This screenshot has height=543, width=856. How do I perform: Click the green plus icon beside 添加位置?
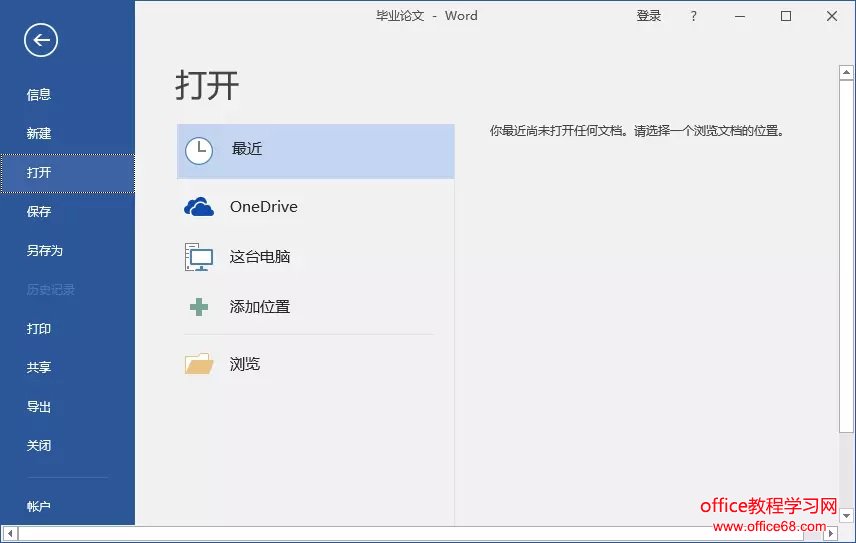coord(199,307)
